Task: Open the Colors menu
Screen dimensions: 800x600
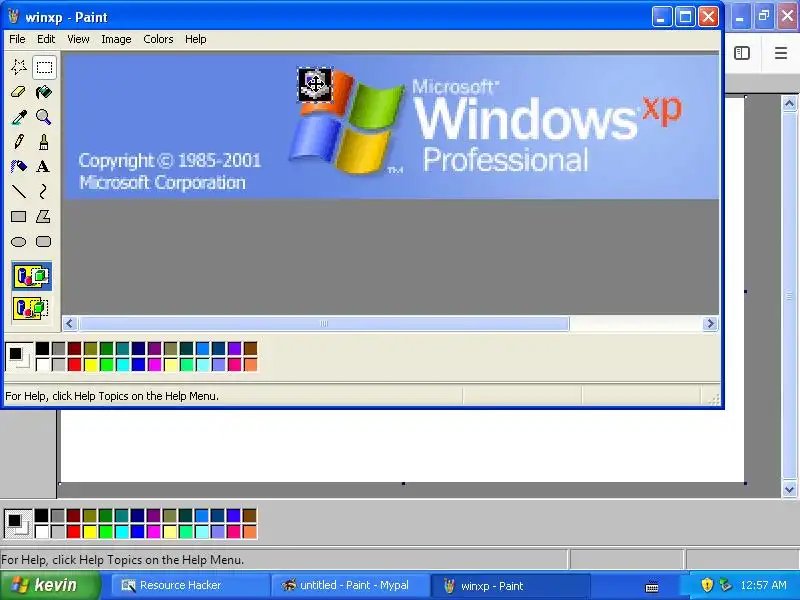Action: coord(158,39)
